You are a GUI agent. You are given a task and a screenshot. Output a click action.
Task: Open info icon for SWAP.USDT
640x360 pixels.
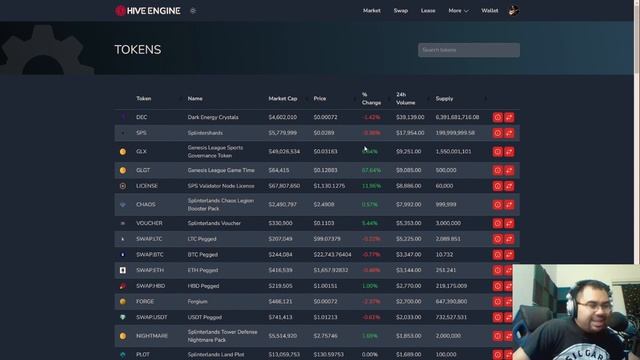coord(498,317)
